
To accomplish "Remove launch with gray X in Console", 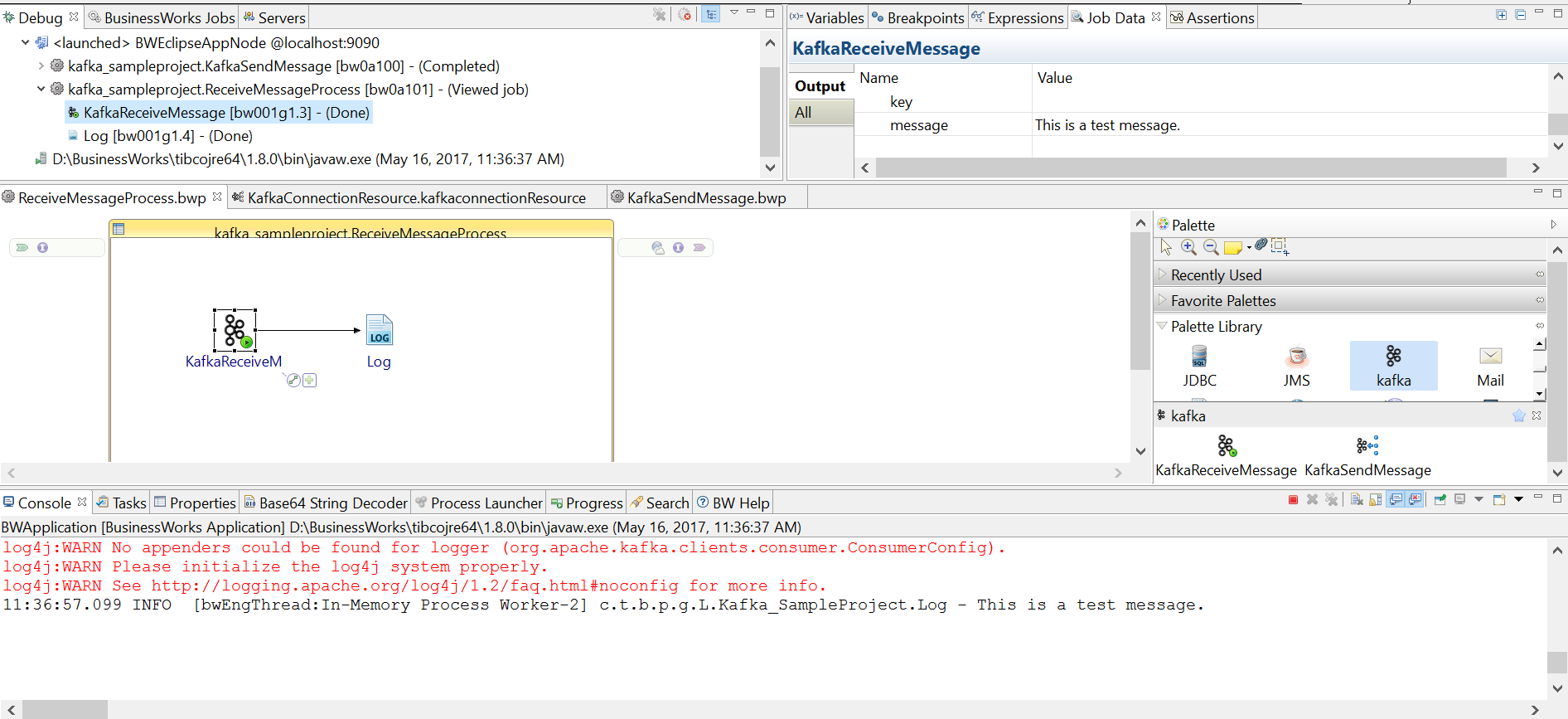I will click(x=1312, y=499).
